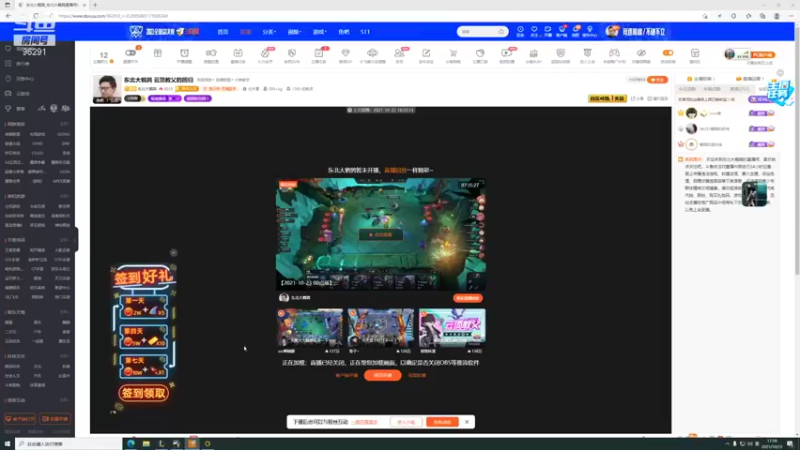
Task: Open the Windows Start menu
Action: (7, 444)
